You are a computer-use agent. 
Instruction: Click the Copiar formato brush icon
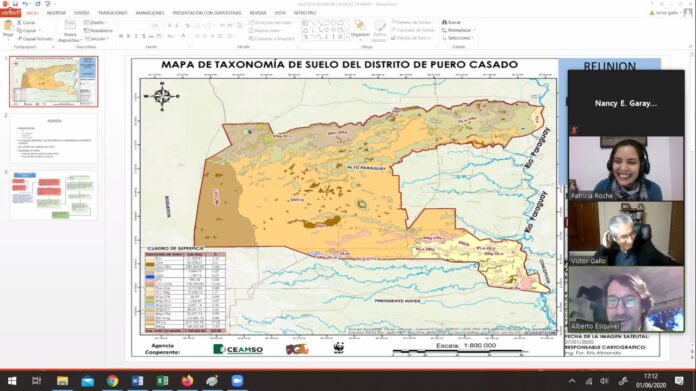(19, 39)
